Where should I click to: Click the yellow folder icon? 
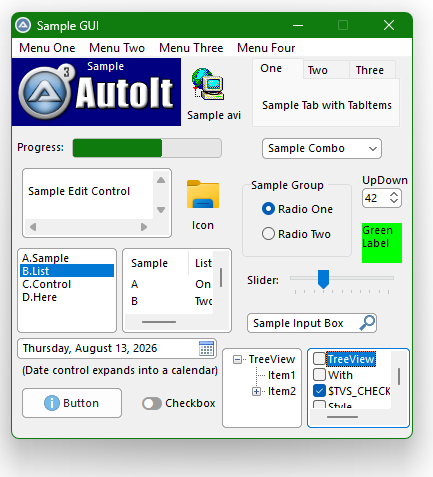point(203,194)
